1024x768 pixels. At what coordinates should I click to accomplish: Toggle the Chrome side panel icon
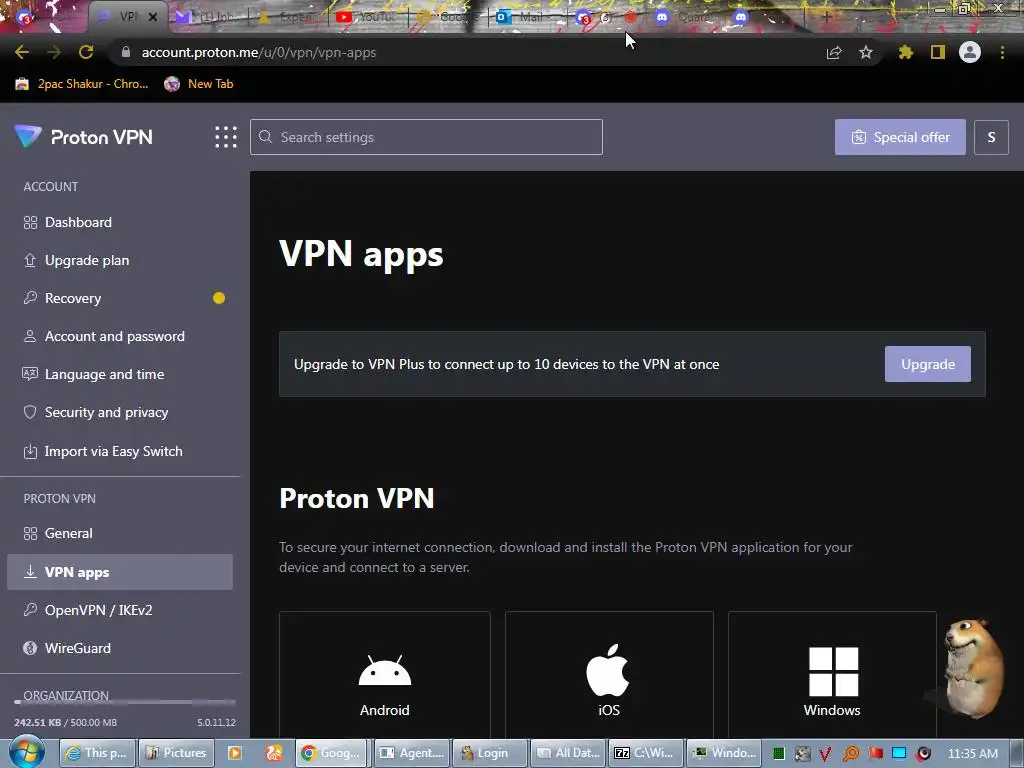pyautogui.click(x=938, y=52)
